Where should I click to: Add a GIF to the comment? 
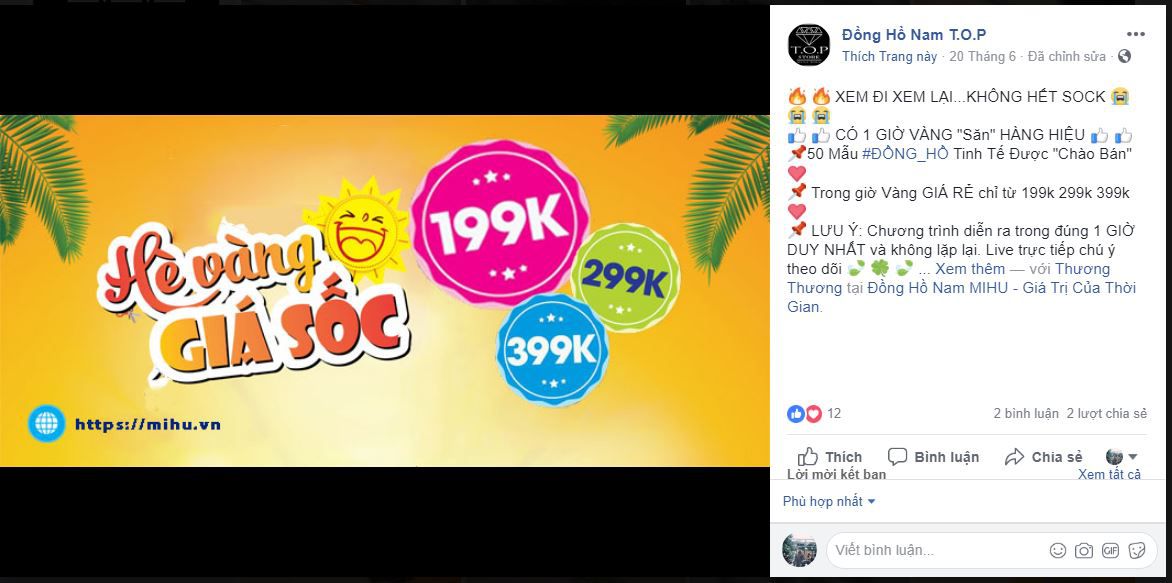(1110, 551)
